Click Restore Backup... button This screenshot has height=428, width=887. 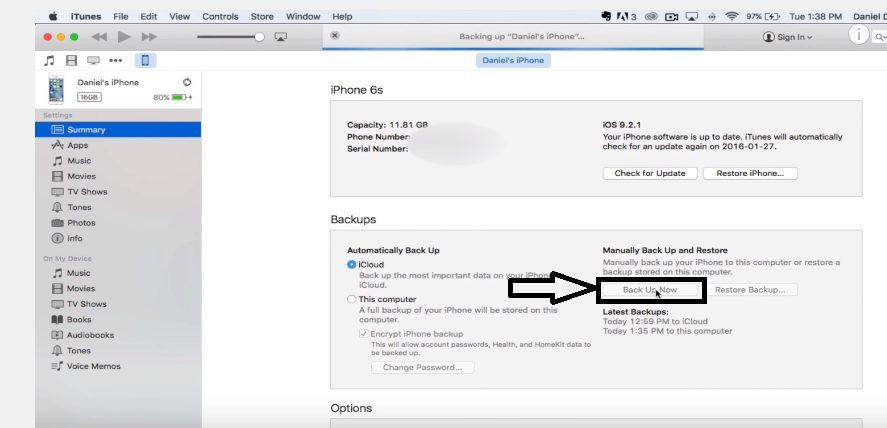[x=750, y=290]
